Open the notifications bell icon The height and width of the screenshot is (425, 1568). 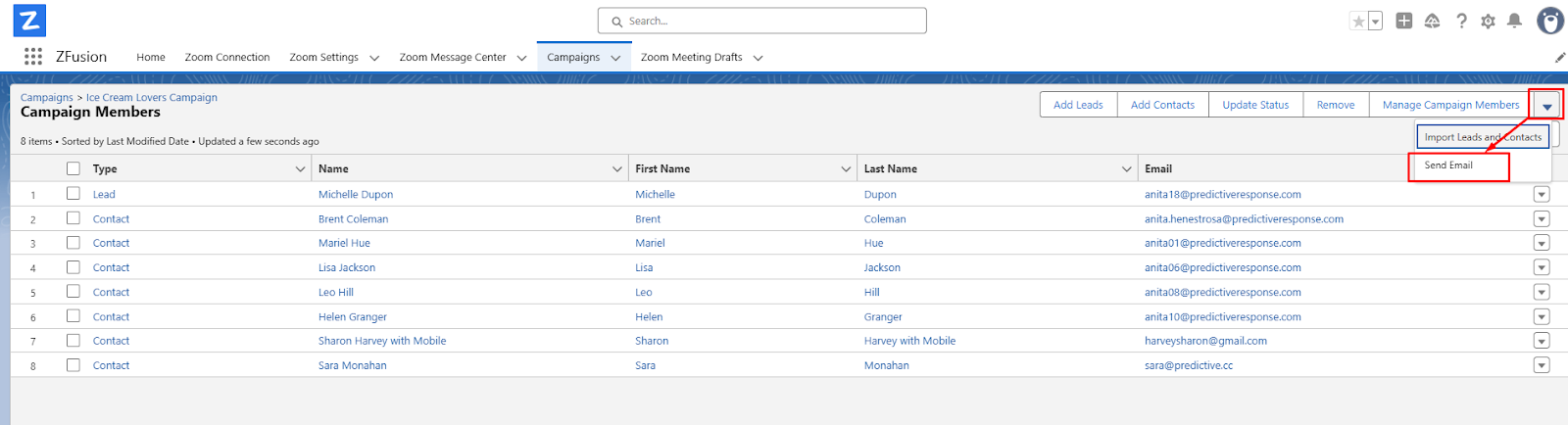click(x=1514, y=21)
